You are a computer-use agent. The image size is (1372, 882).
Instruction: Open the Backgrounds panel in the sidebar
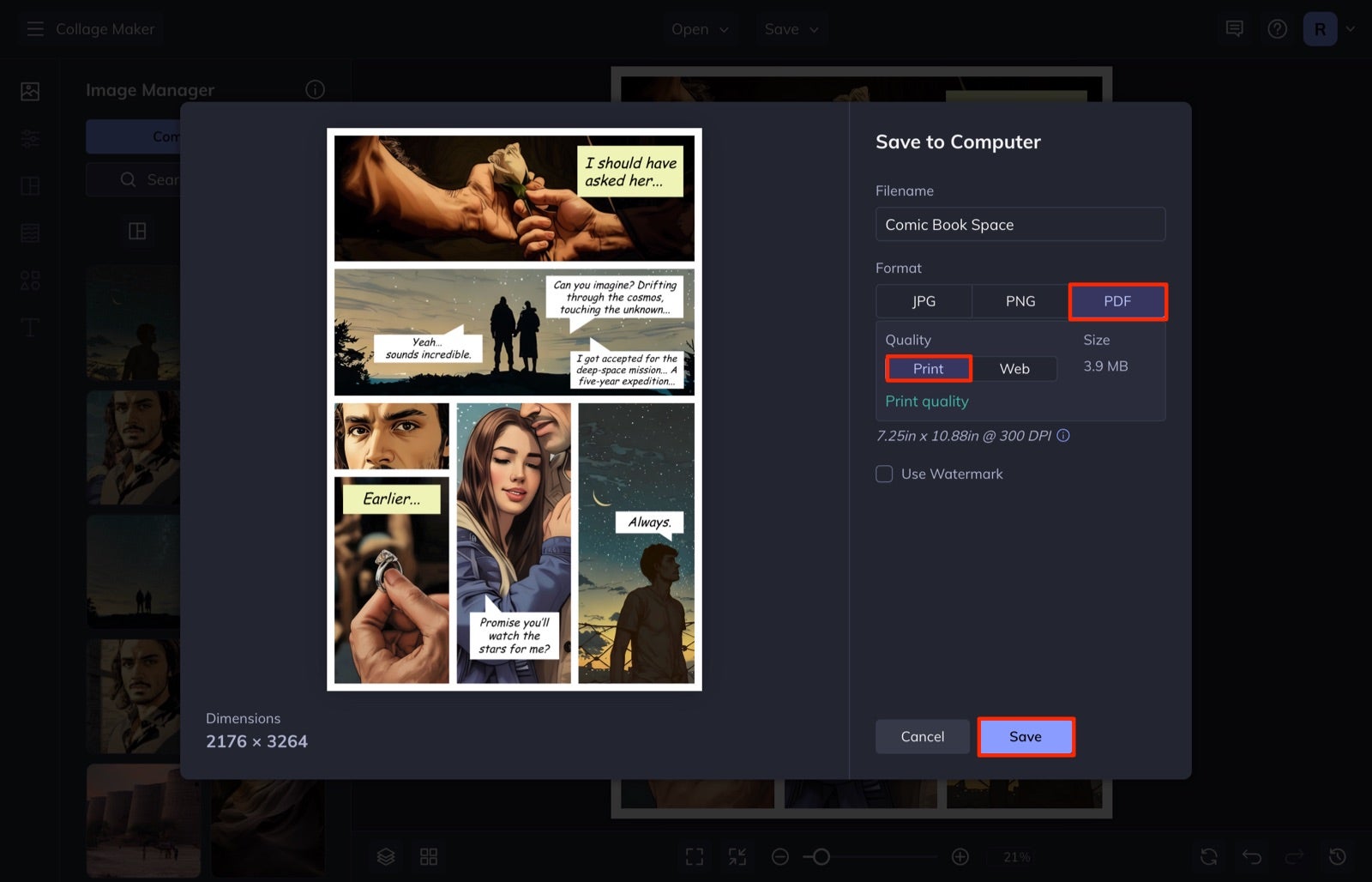(29, 232)
